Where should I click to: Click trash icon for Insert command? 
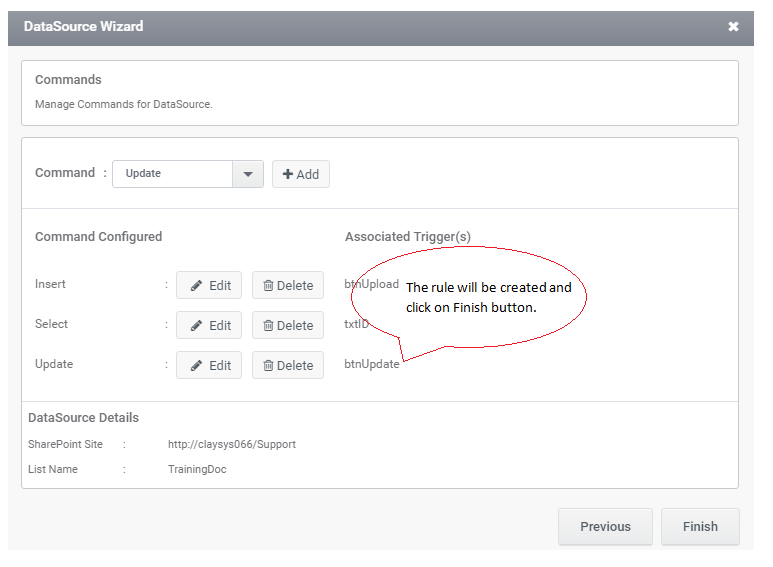268,285
